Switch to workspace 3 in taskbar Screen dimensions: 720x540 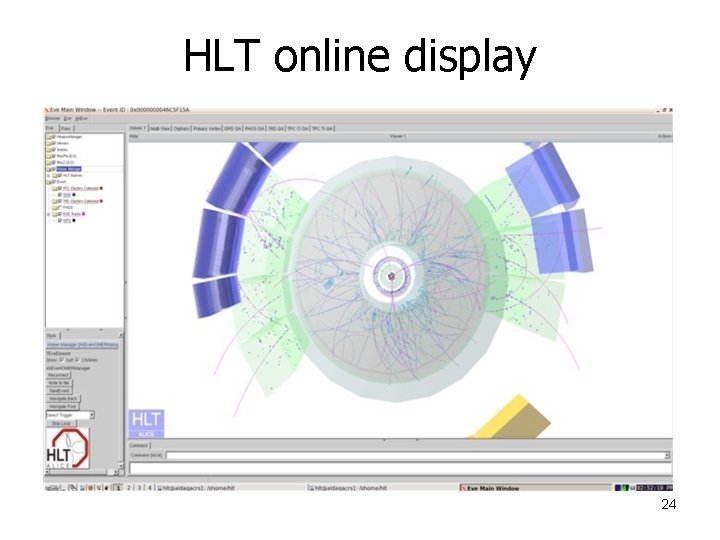139,488
